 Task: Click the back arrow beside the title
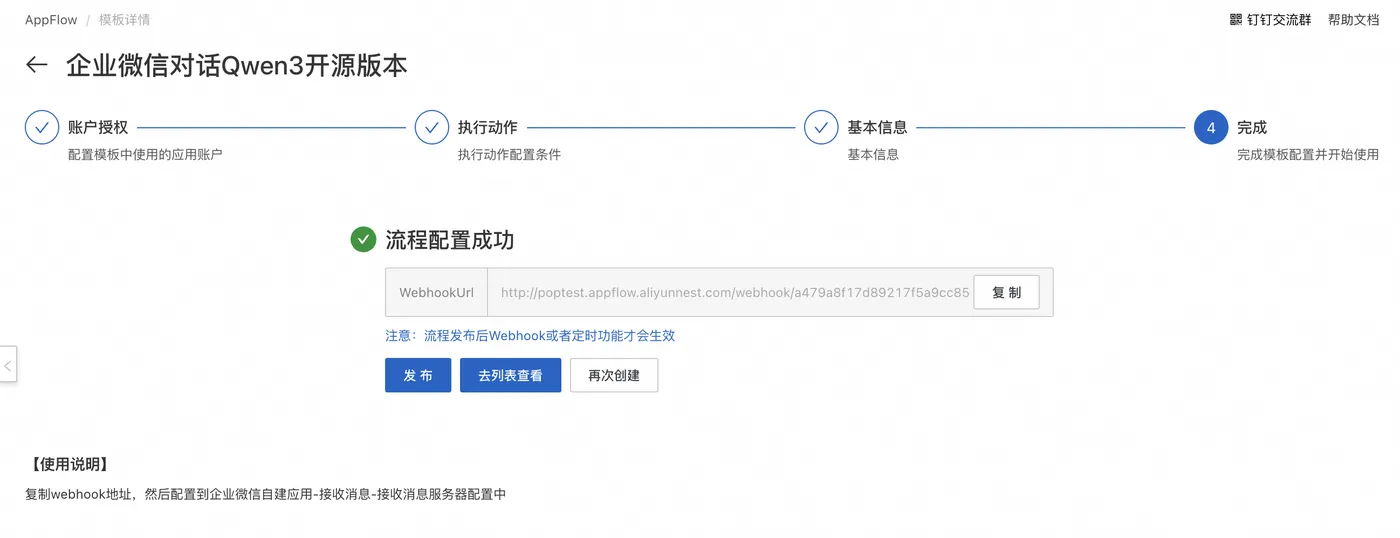tap(37, 65)
